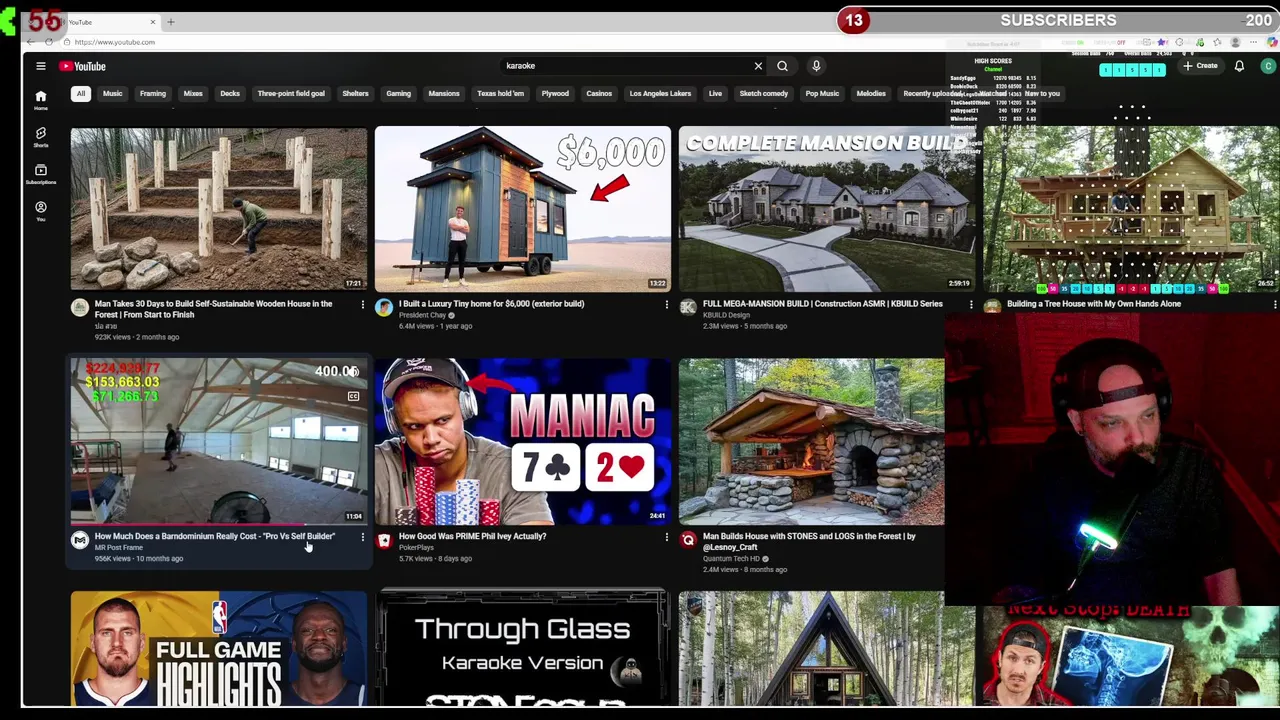Open the President Chay channel link
1280x720 pixels.
[x=422, y=315]
